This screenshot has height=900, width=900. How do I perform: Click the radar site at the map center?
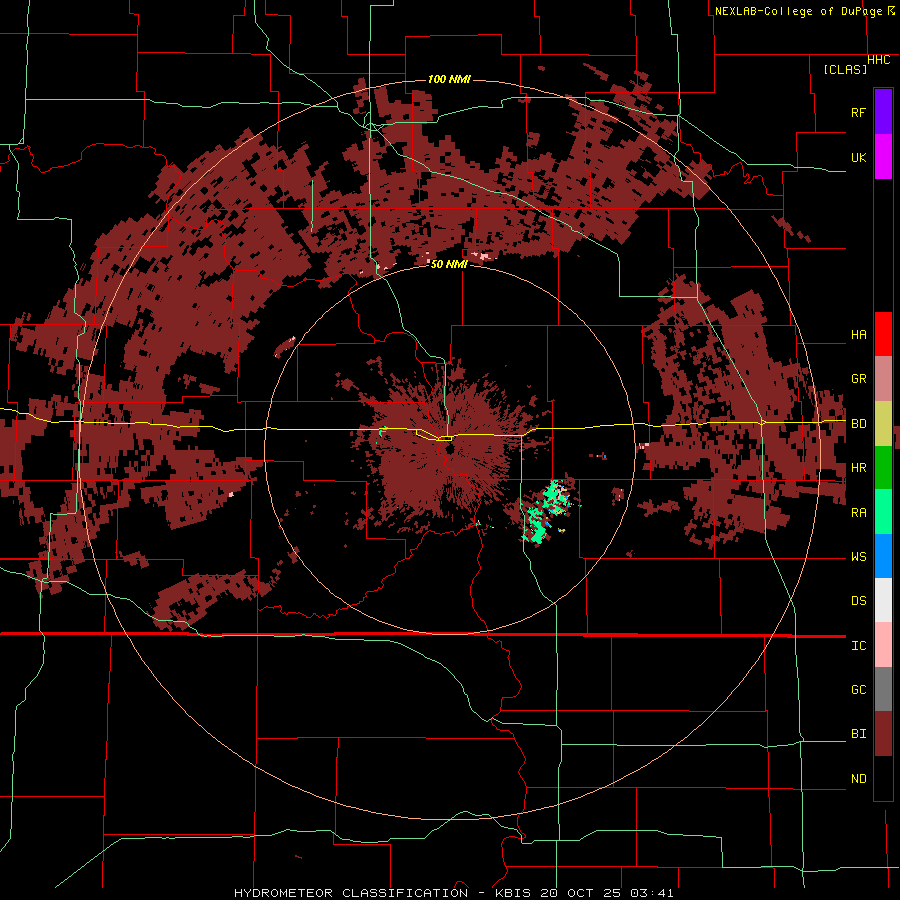[x=448, y=448]
